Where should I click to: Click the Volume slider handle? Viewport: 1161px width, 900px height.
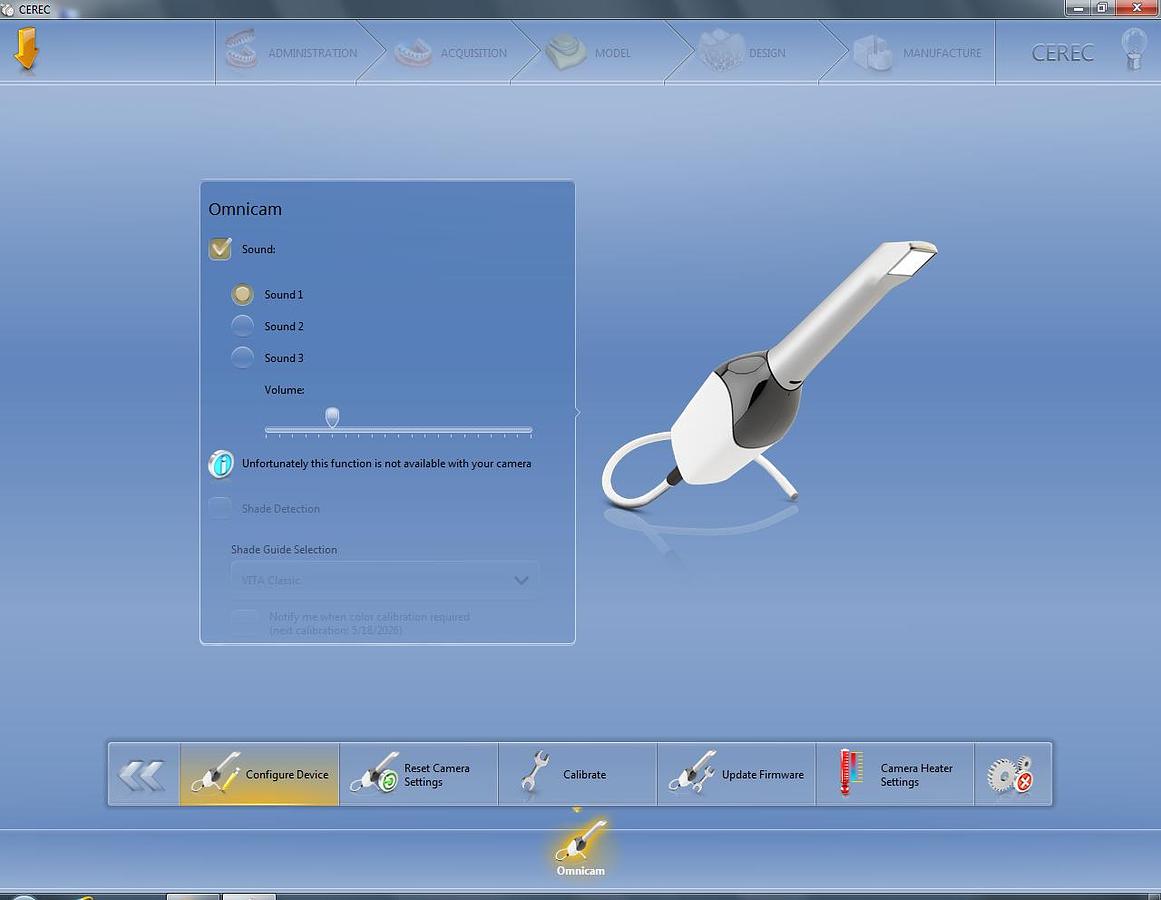pos(332,417)
